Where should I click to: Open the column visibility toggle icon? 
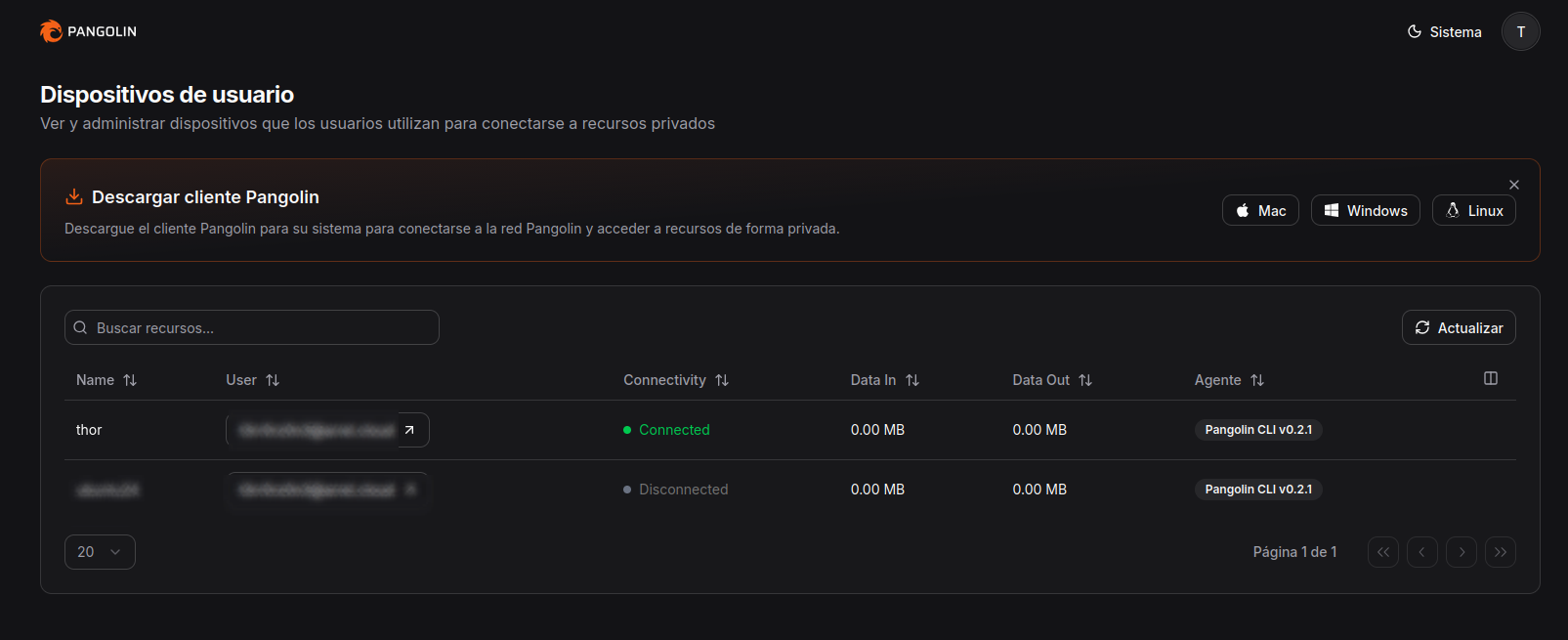pos(1490,379)
